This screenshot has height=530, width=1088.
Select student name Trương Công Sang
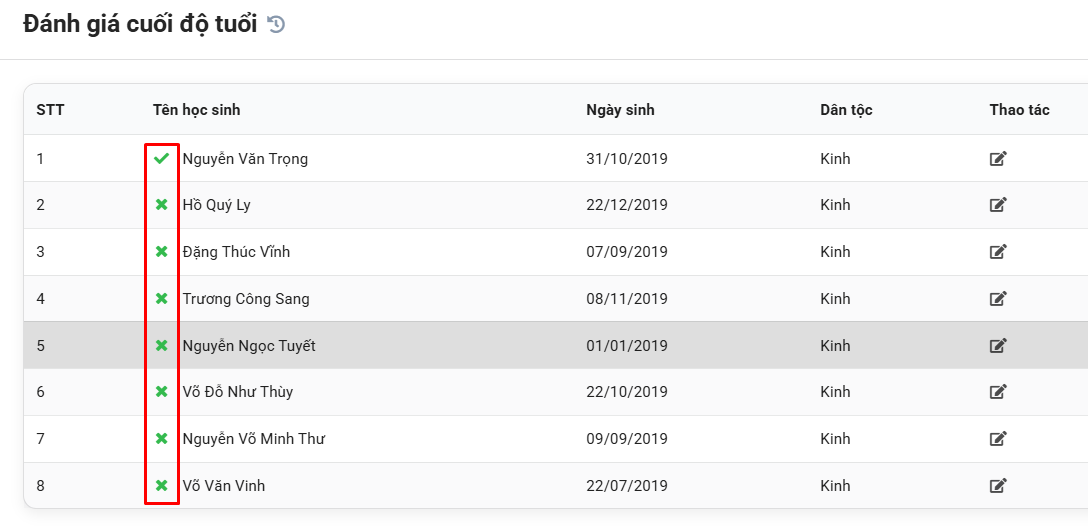246,299
